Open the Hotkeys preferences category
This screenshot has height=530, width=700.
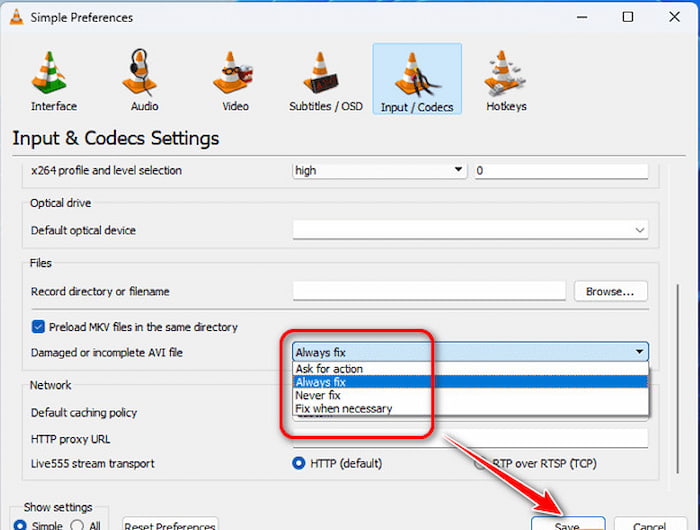pos(506,80)
